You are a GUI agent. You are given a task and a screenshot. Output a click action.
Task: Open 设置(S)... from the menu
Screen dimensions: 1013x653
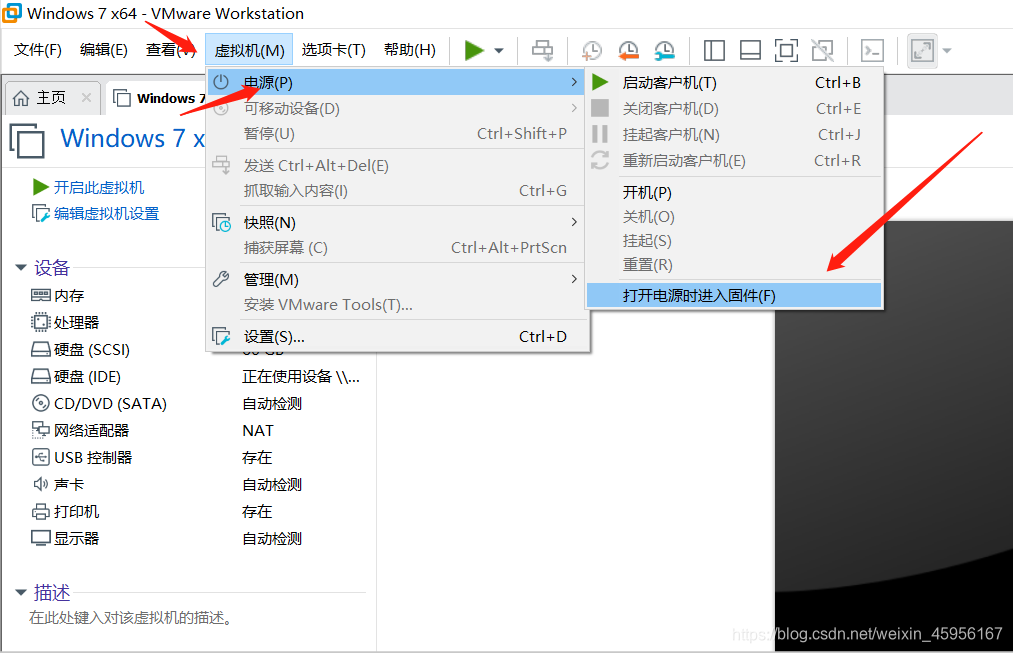396,337
